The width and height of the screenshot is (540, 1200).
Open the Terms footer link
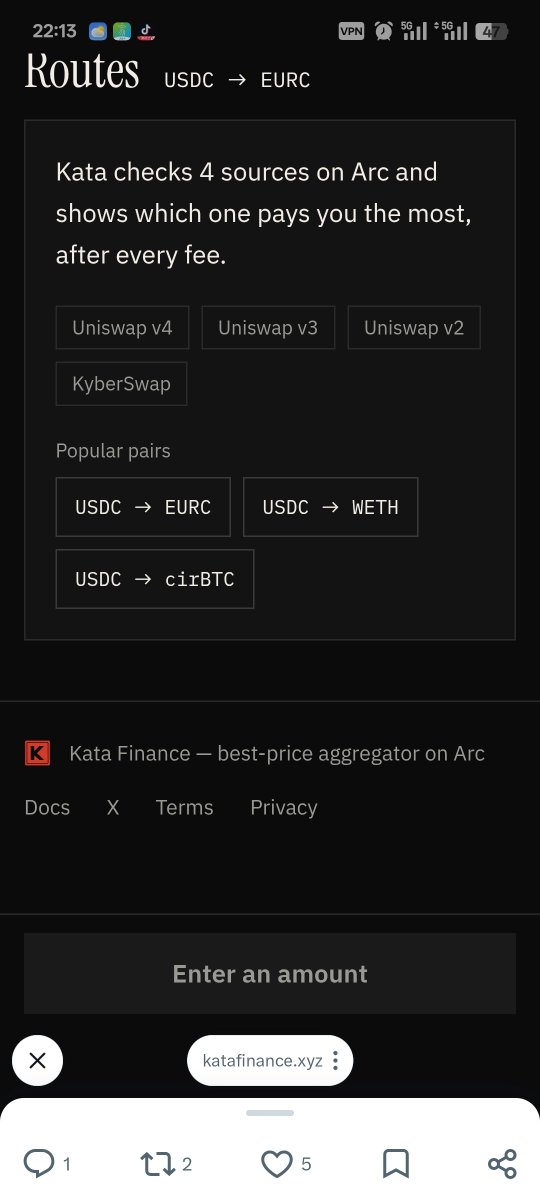point(185,808)
